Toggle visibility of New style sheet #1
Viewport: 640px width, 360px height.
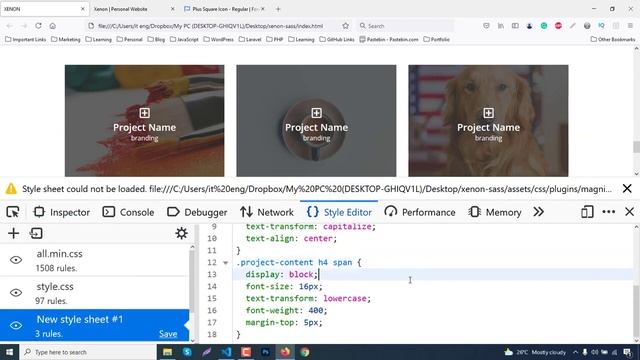16,325
